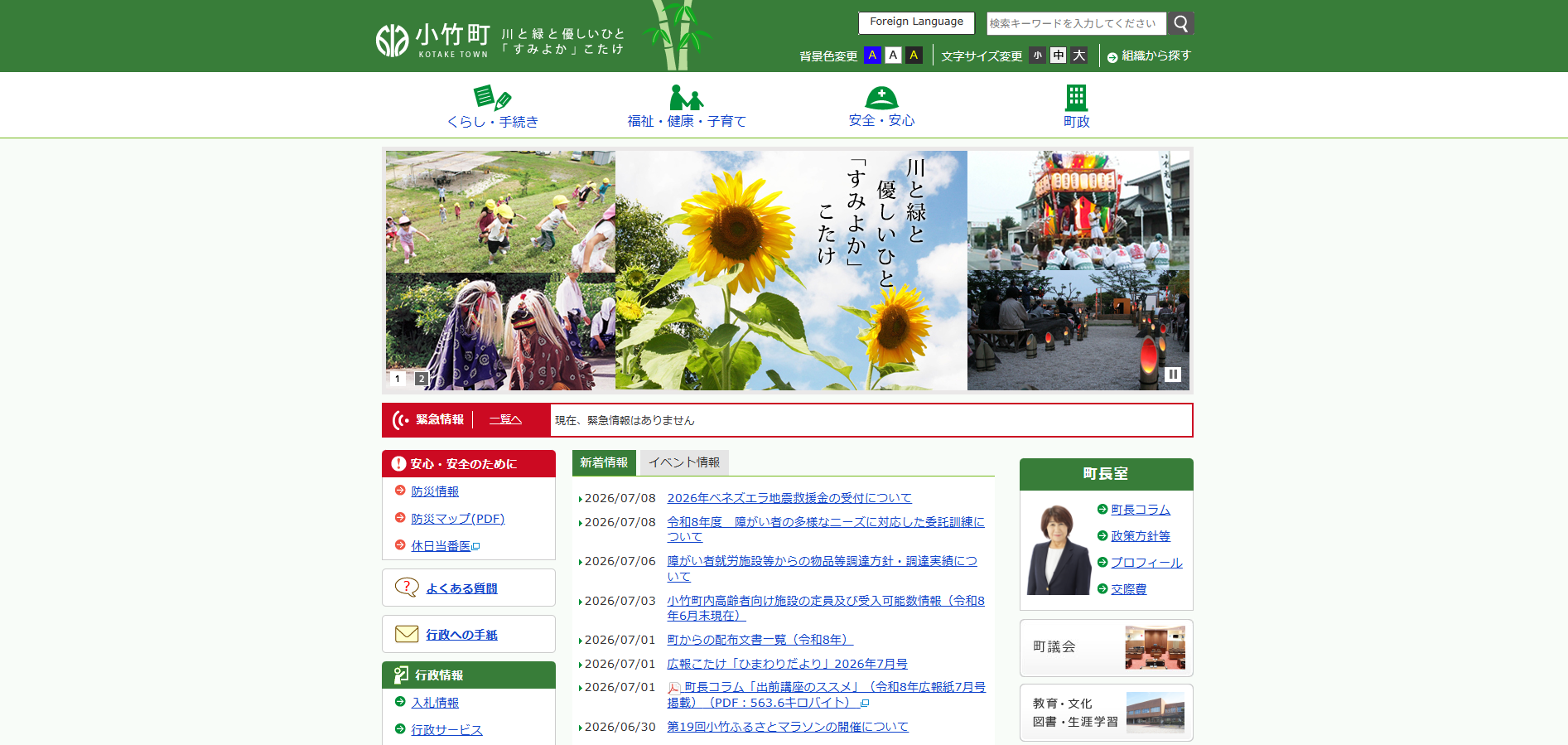Click the 行政への手紙 envelope icon
Viewport: 1568px width, 745px height.
tap(407, 634)
